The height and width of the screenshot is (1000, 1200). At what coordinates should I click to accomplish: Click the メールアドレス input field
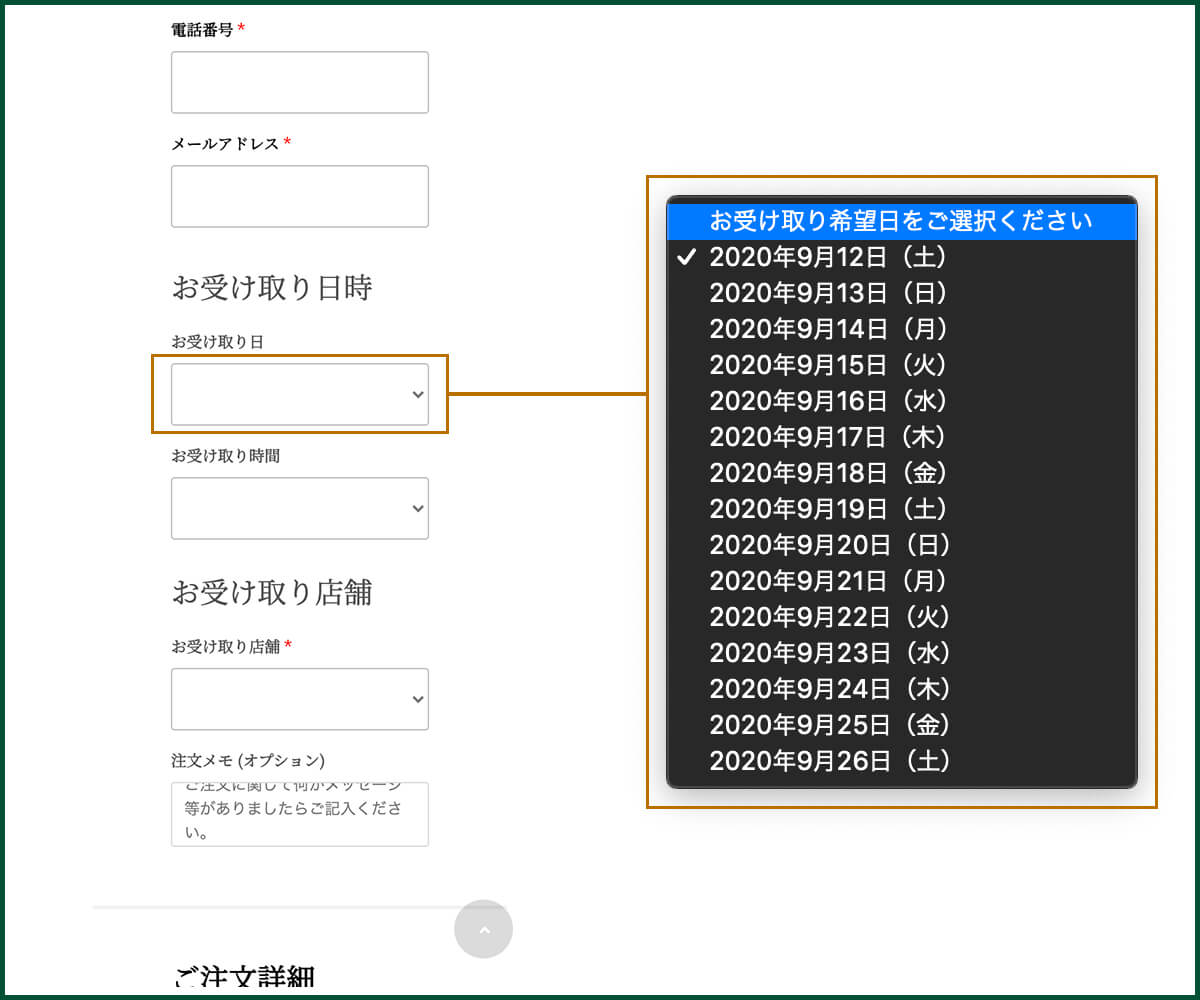[299, 196]
